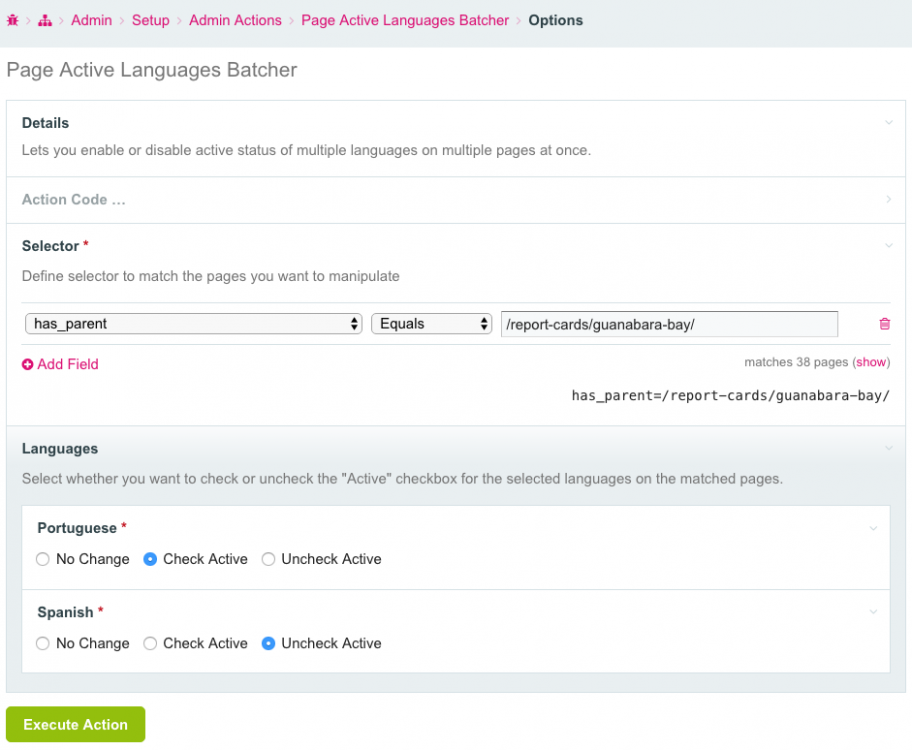Image resolution: width=912 pixels, height=750 pixels.
Task: Click the Execute Action button
Action: pyautogui.click(x=76, y=725)
